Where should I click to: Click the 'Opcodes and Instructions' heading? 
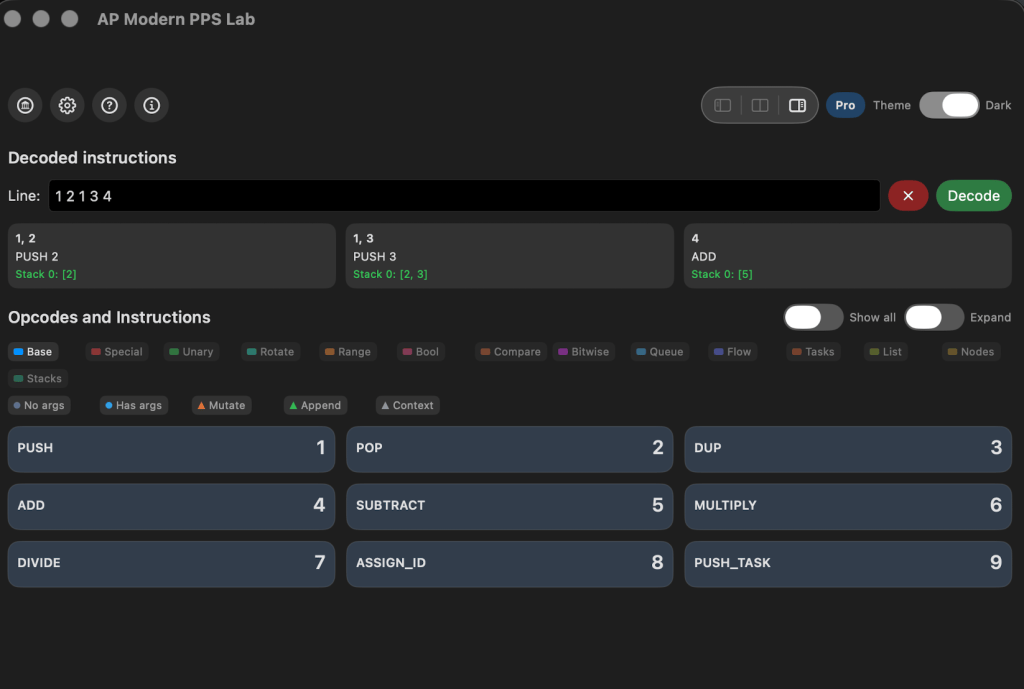[x=109, y=317]
